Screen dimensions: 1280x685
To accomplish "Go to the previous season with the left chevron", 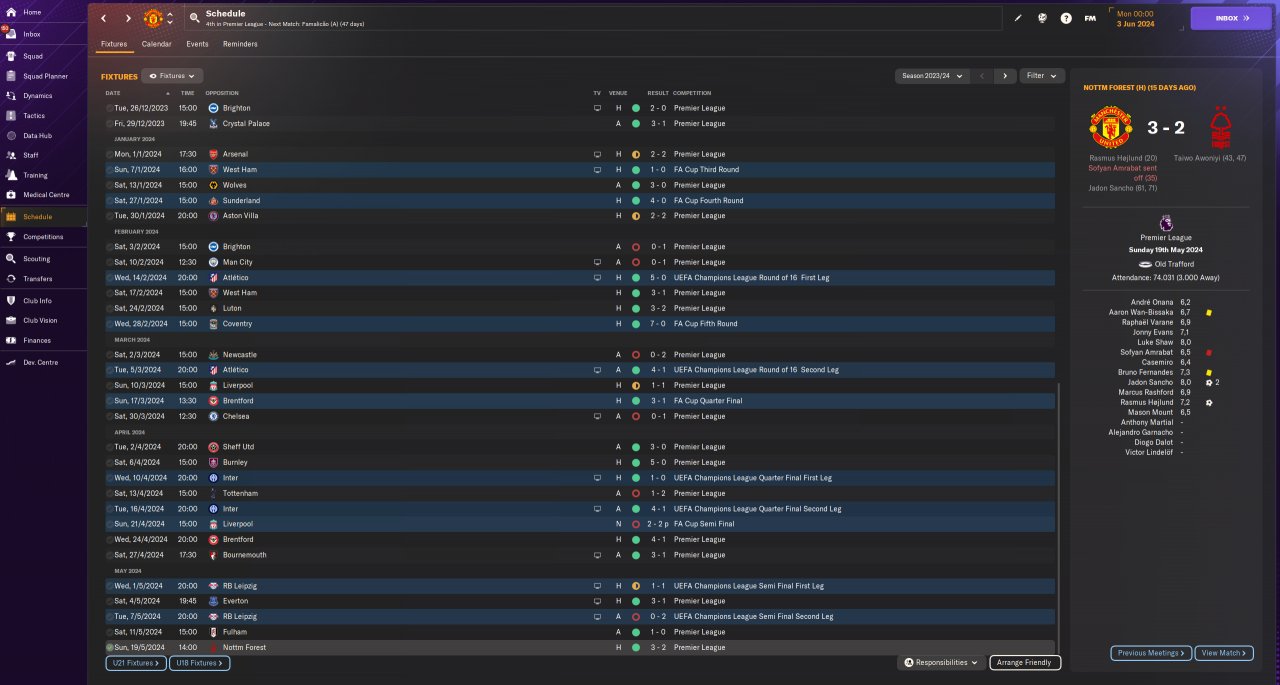I will point(982,76).
